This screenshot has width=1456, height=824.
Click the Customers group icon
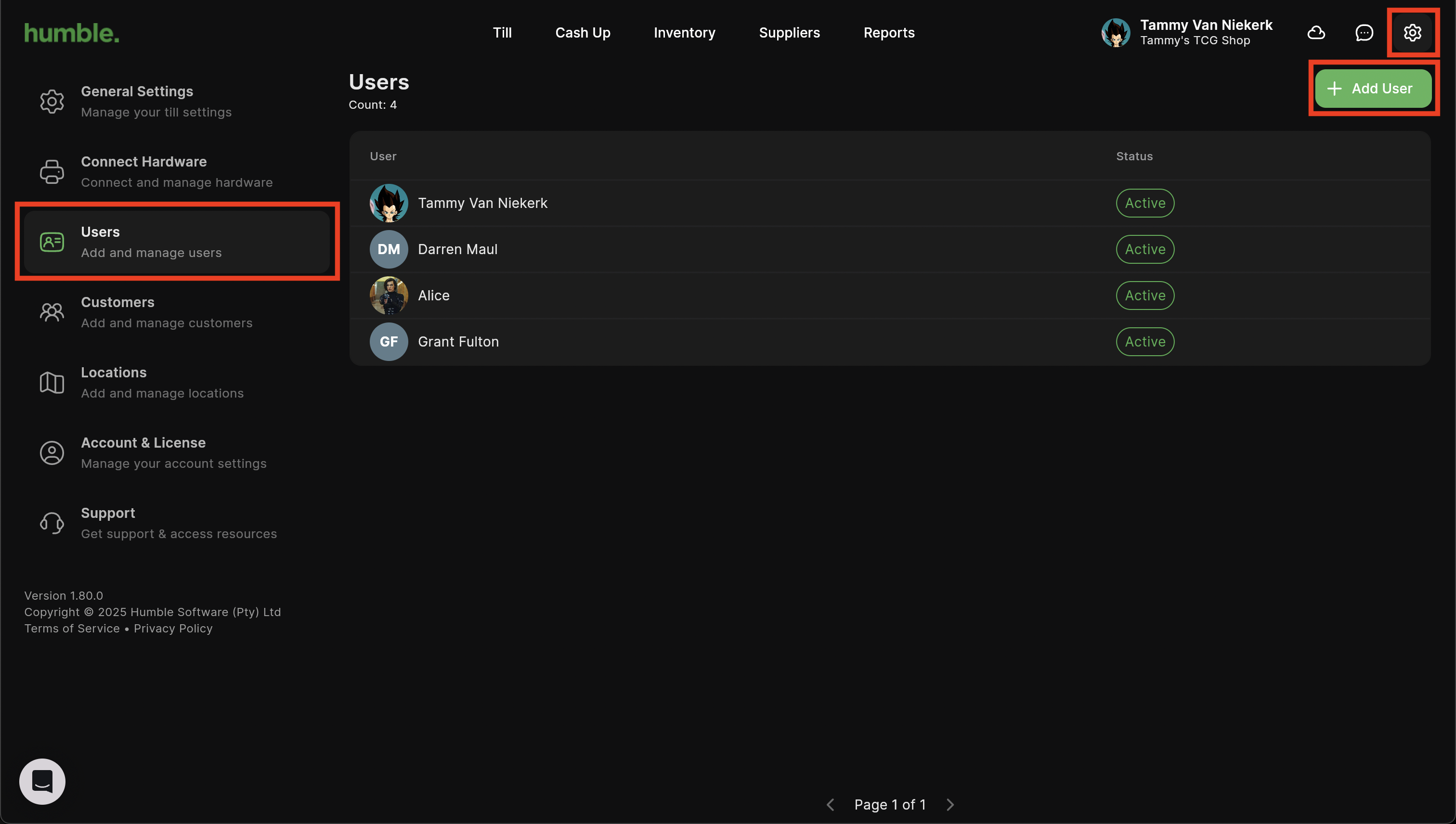(52, 312)
